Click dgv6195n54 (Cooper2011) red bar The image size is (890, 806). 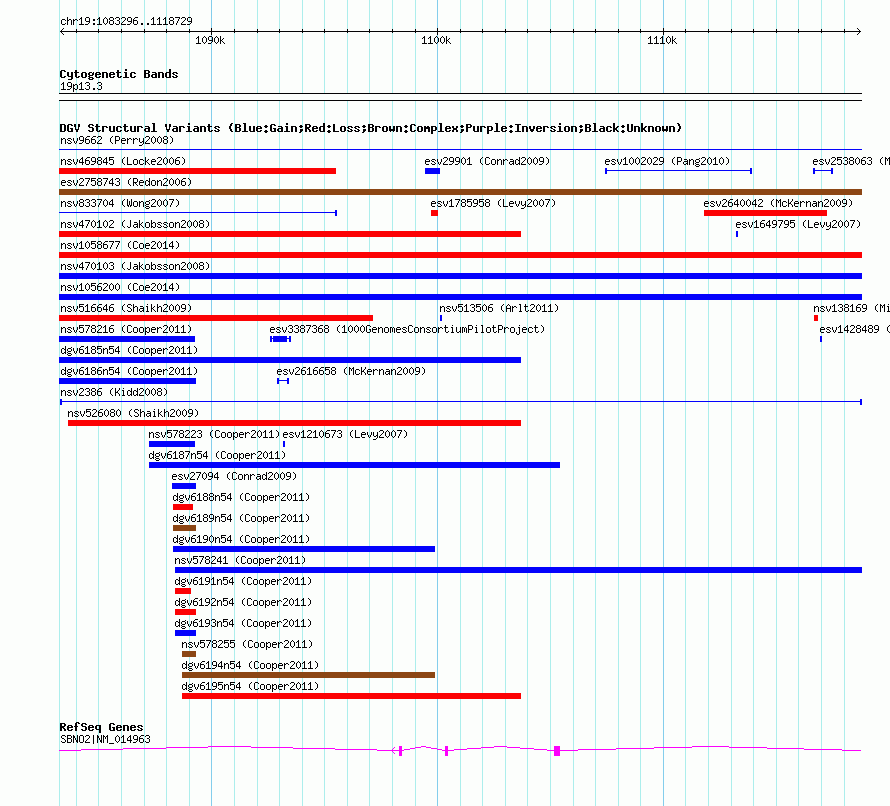point(351,696)
